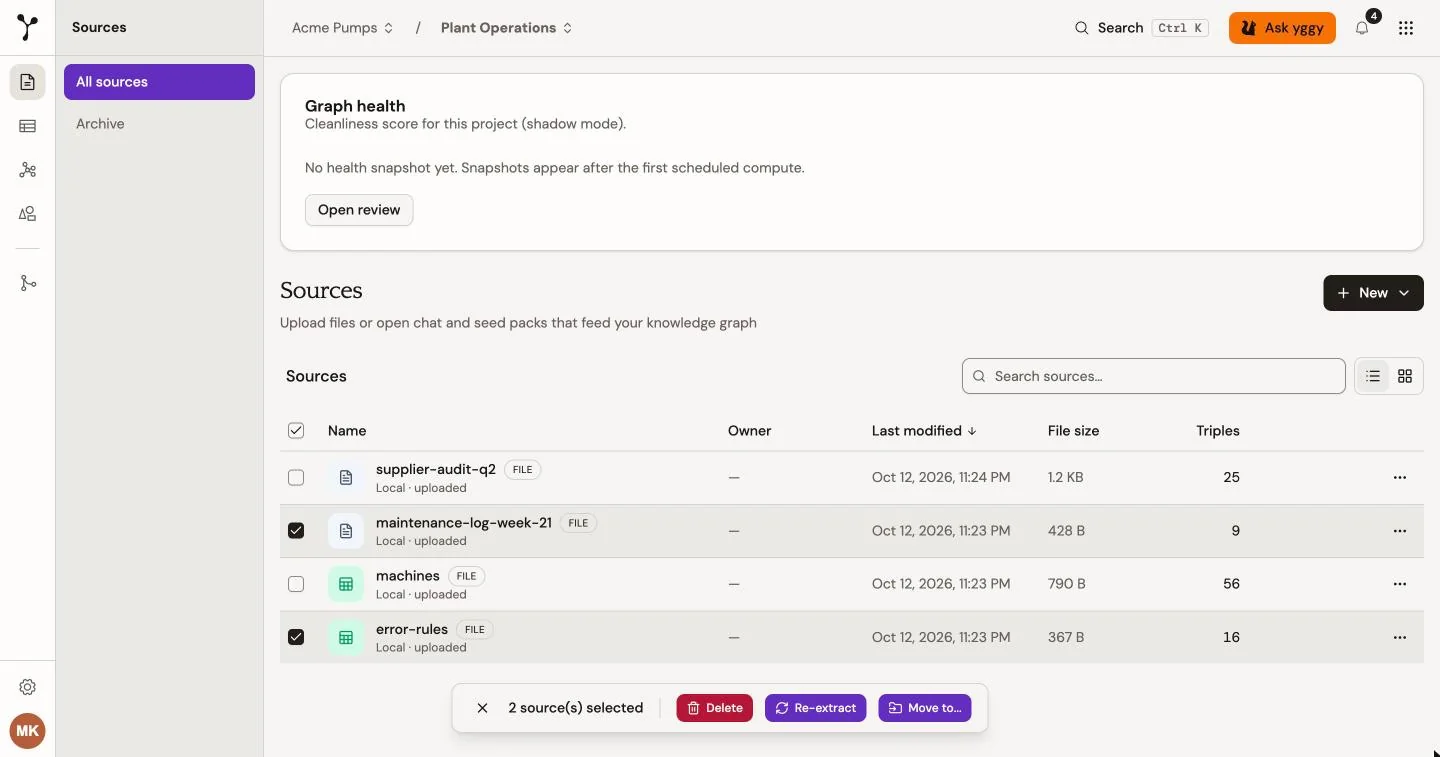Open the knowledge graph icon in sidebar
Screen dimensions: 1440x757
click(x=28, y=170)
